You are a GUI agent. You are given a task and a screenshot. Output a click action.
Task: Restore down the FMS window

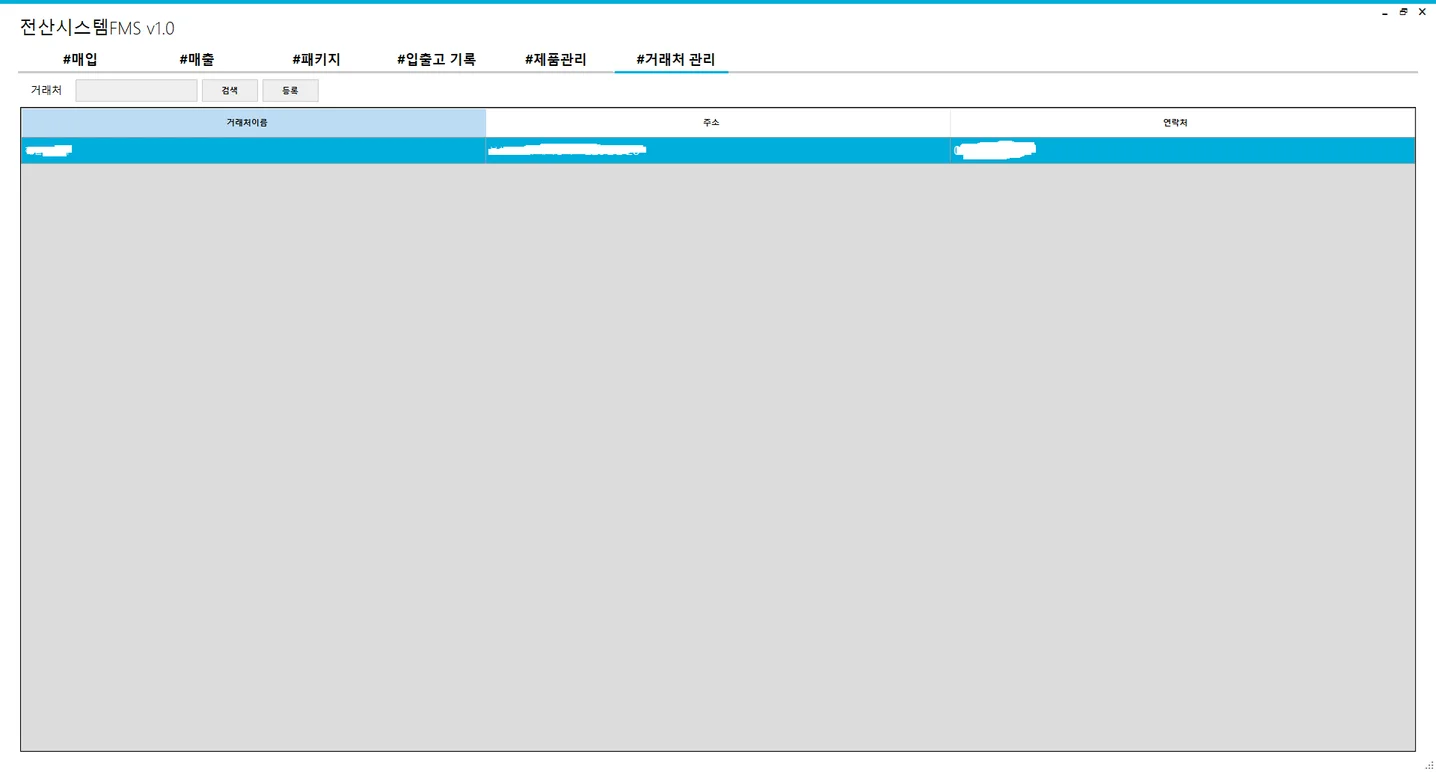pyautogui.click(x=1404, y=12)
